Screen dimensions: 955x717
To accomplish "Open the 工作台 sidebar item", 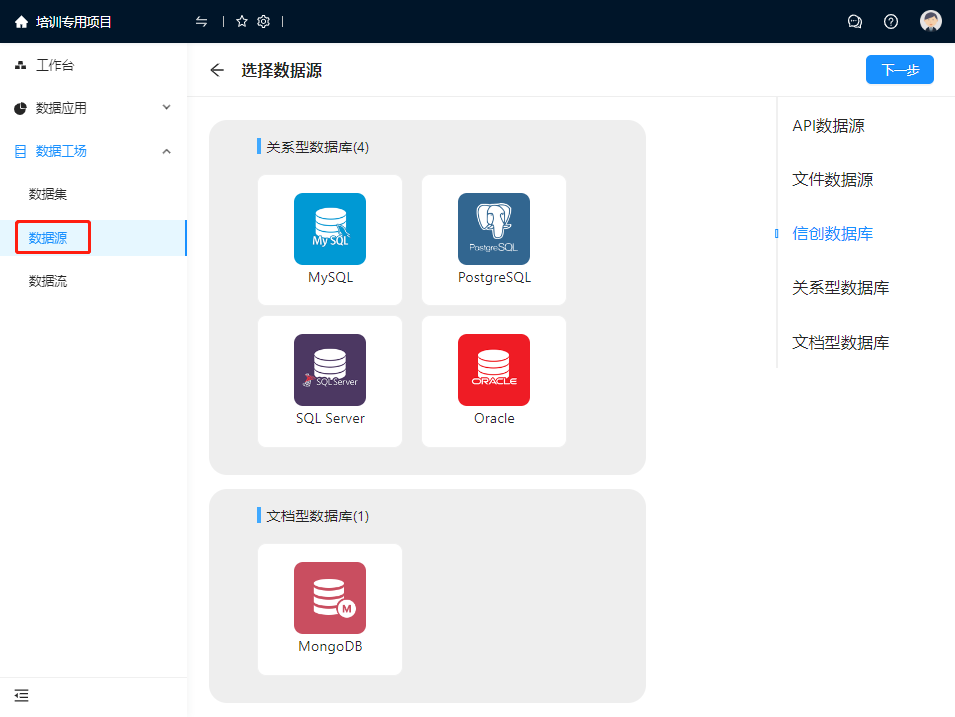I will coord(55,65).
